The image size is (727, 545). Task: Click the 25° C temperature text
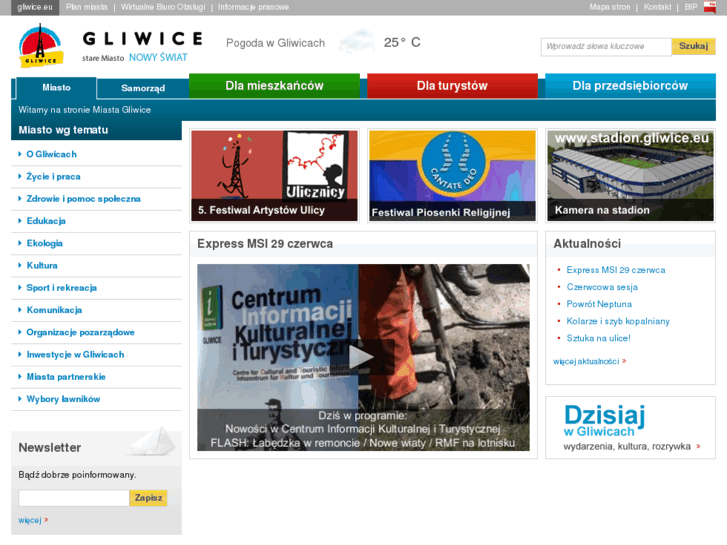[x=402, y=43]
